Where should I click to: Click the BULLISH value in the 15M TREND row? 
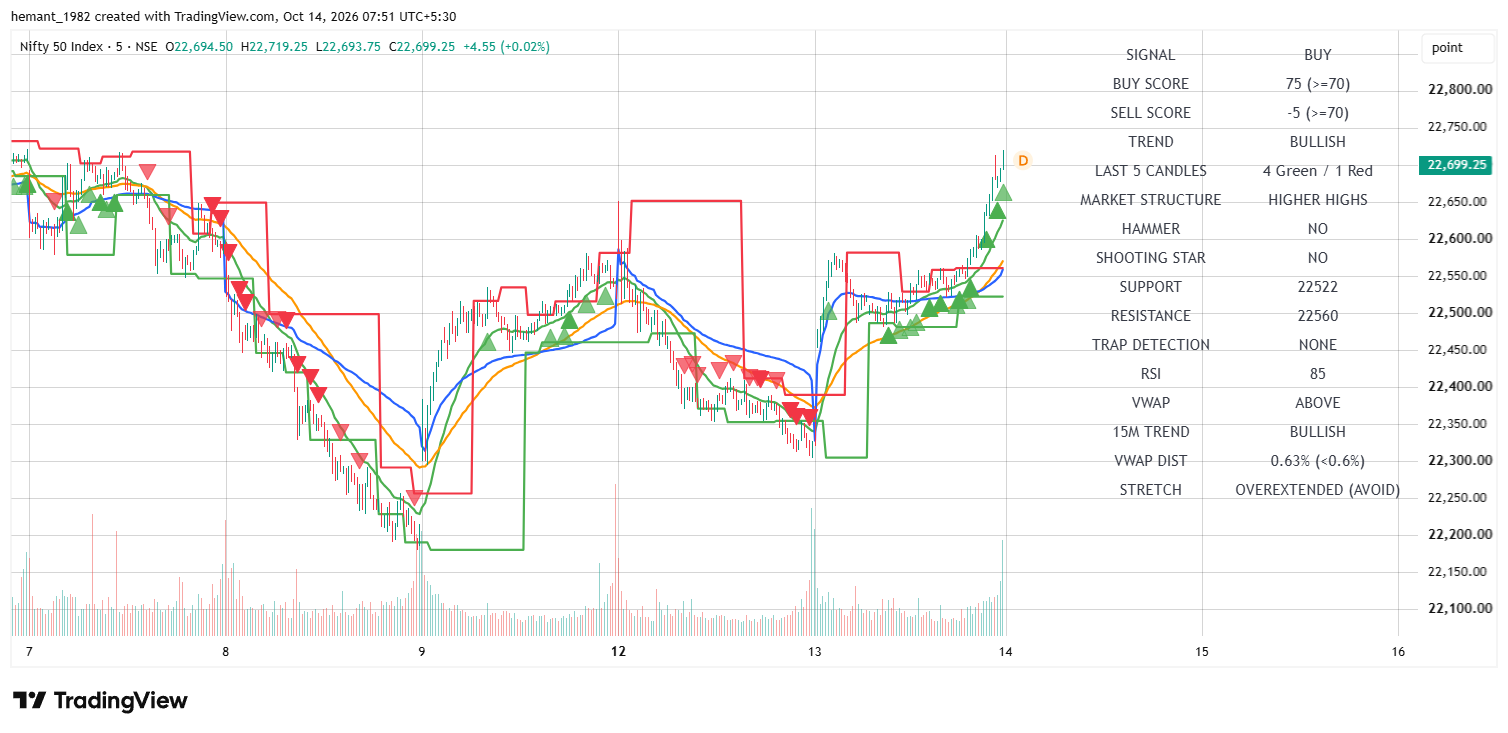1318,432
